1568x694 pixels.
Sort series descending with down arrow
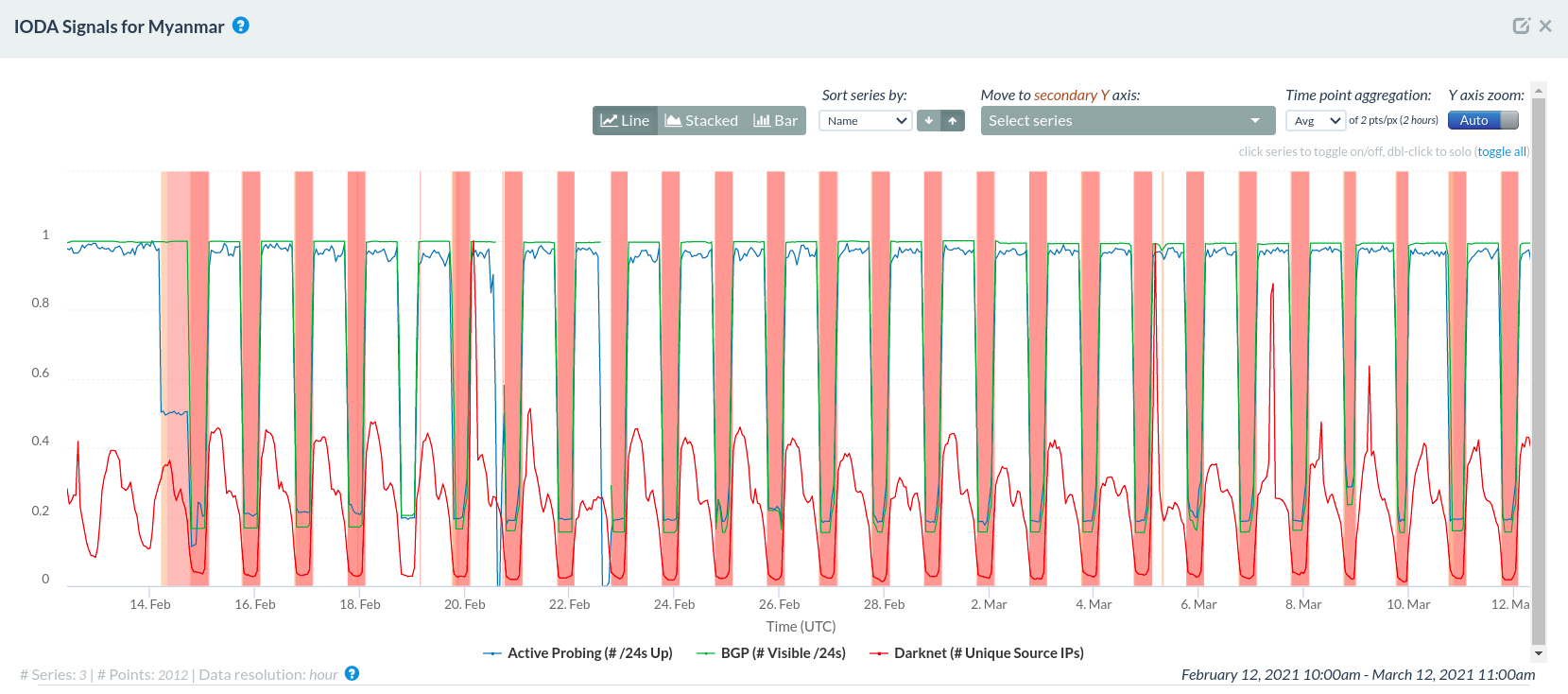tap(929, 121)
